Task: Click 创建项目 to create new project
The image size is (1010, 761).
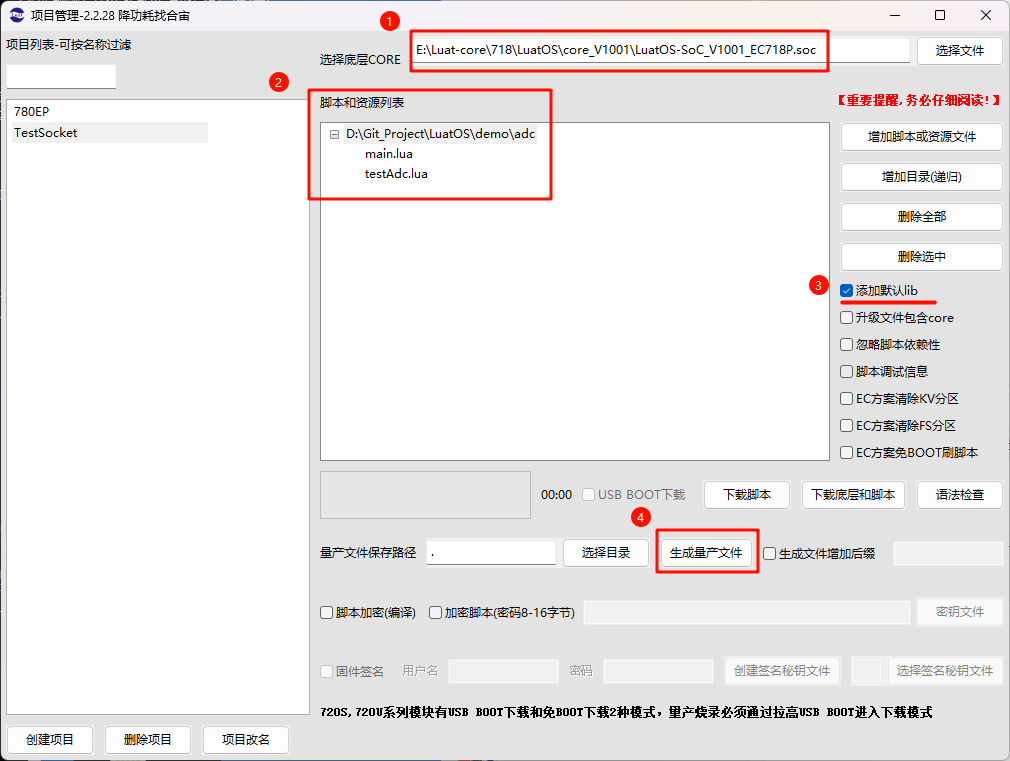Action: point(50,739)
